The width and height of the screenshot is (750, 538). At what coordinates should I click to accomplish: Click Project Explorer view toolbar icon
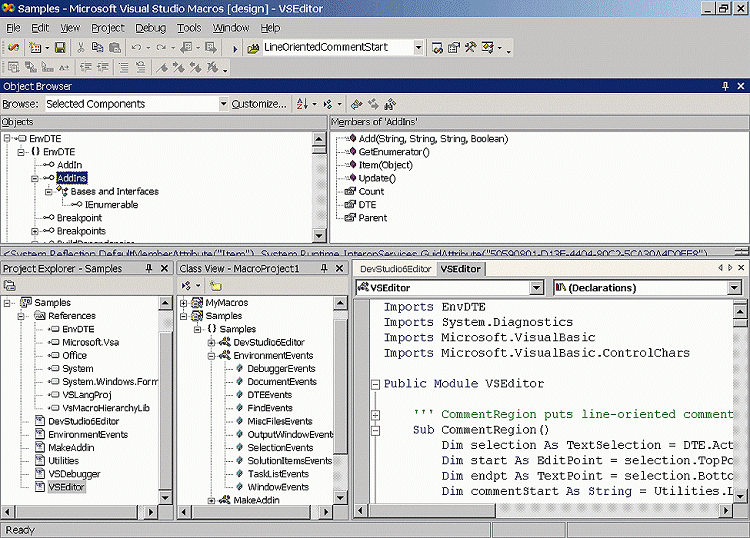tap(10, 286)
